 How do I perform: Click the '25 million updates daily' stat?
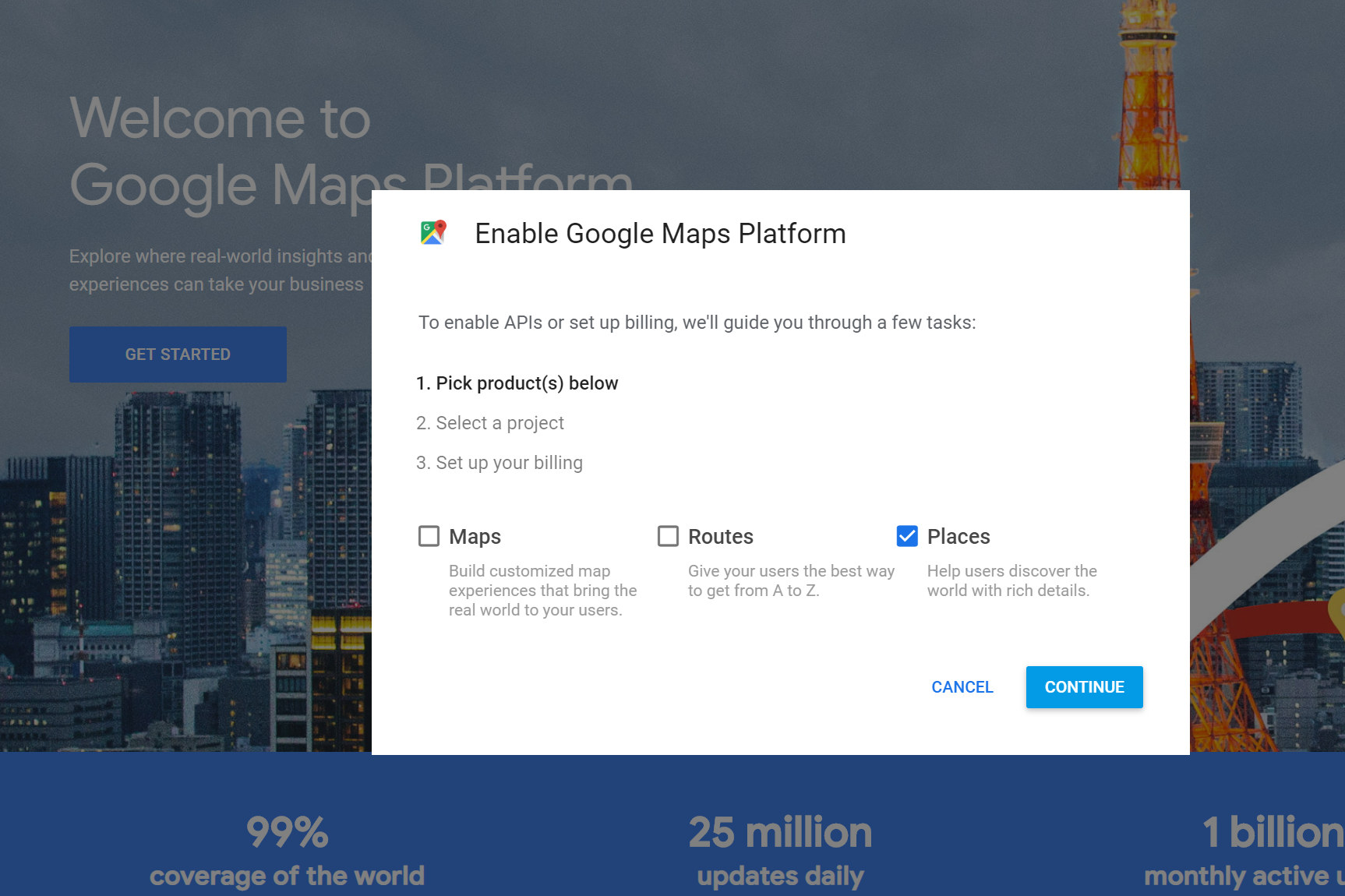pos(780,851)
